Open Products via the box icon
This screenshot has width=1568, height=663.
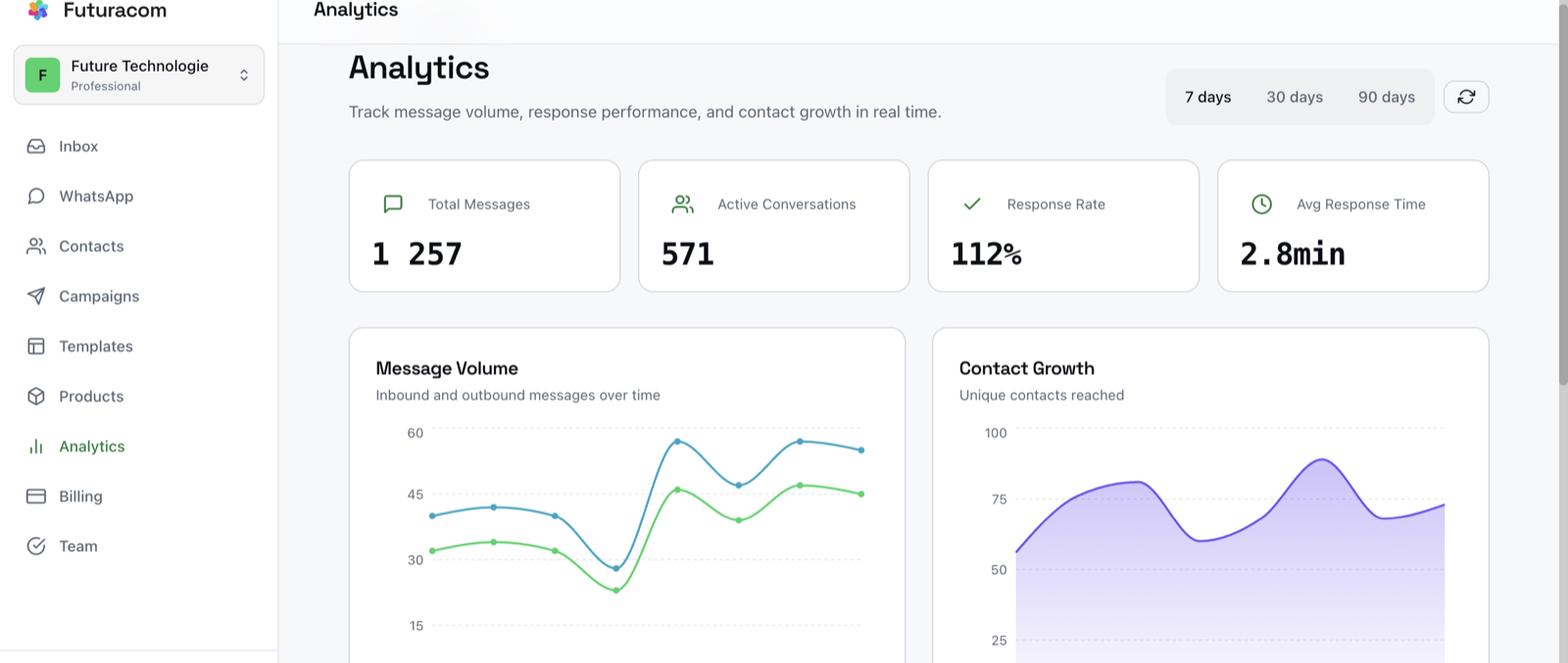coord(36,396)
